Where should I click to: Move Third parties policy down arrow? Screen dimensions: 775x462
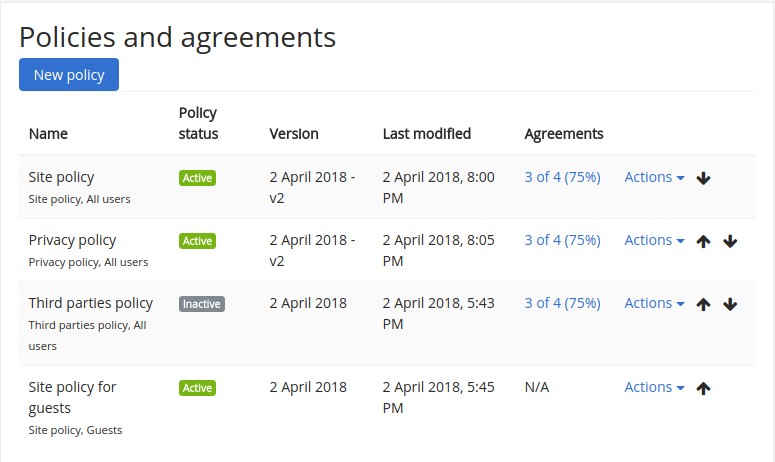(730, 304)
